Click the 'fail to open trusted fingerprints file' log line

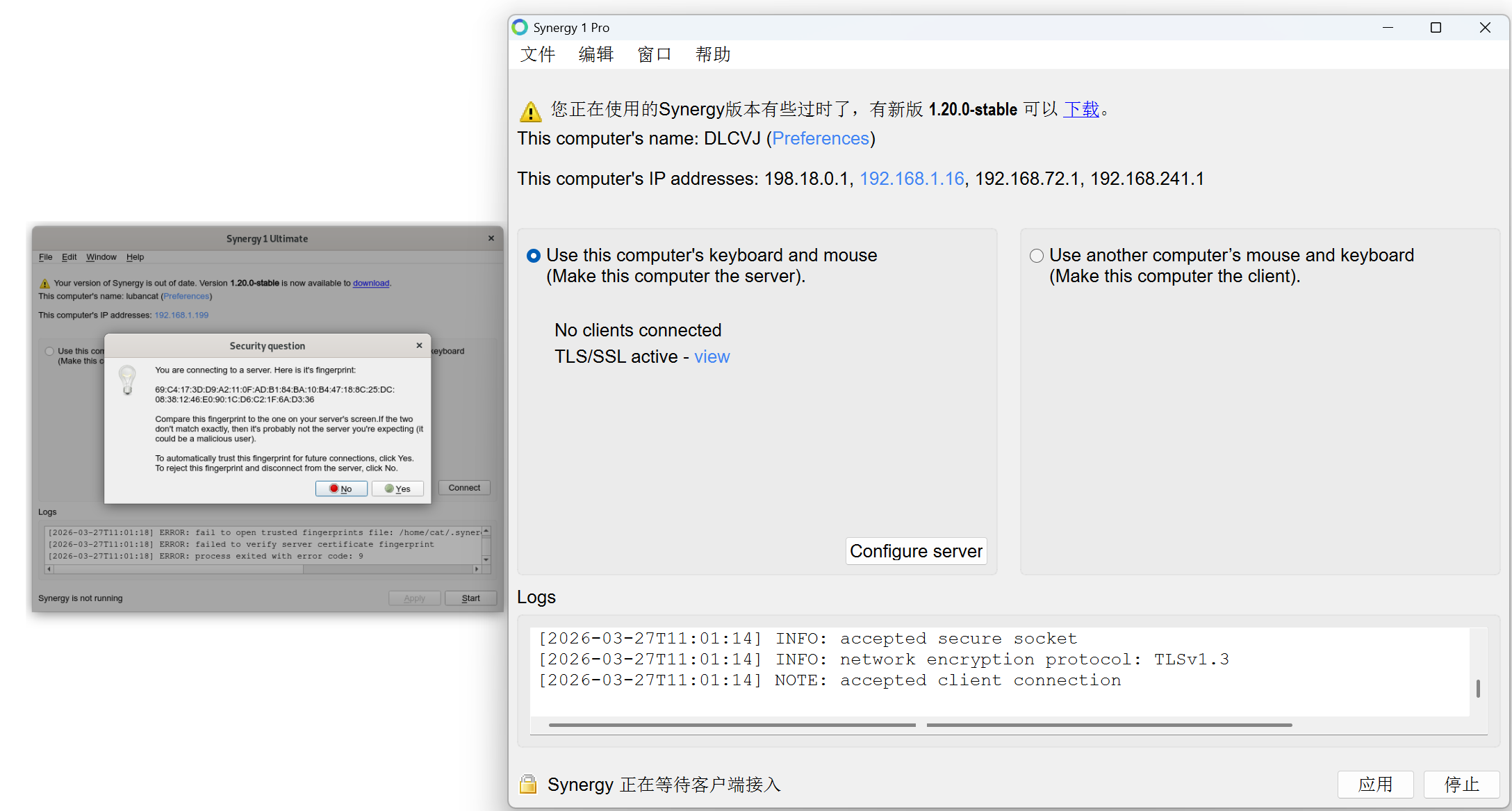point(265,533)
